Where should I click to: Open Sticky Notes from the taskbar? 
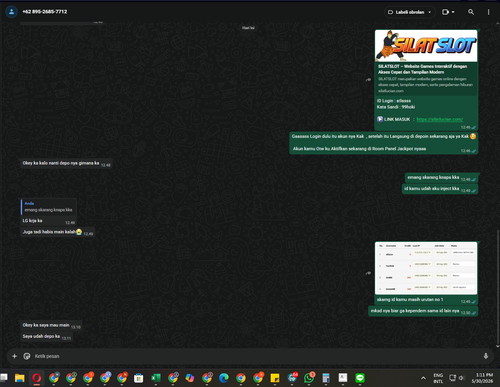(275, 378)
